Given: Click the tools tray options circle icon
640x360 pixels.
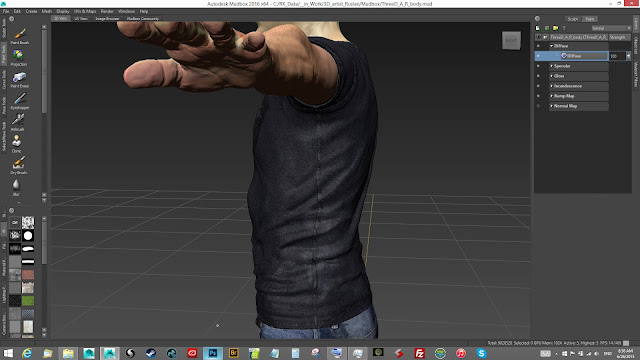Looking at the screenshot, I should pyautogui.click(x=11, y=19).
